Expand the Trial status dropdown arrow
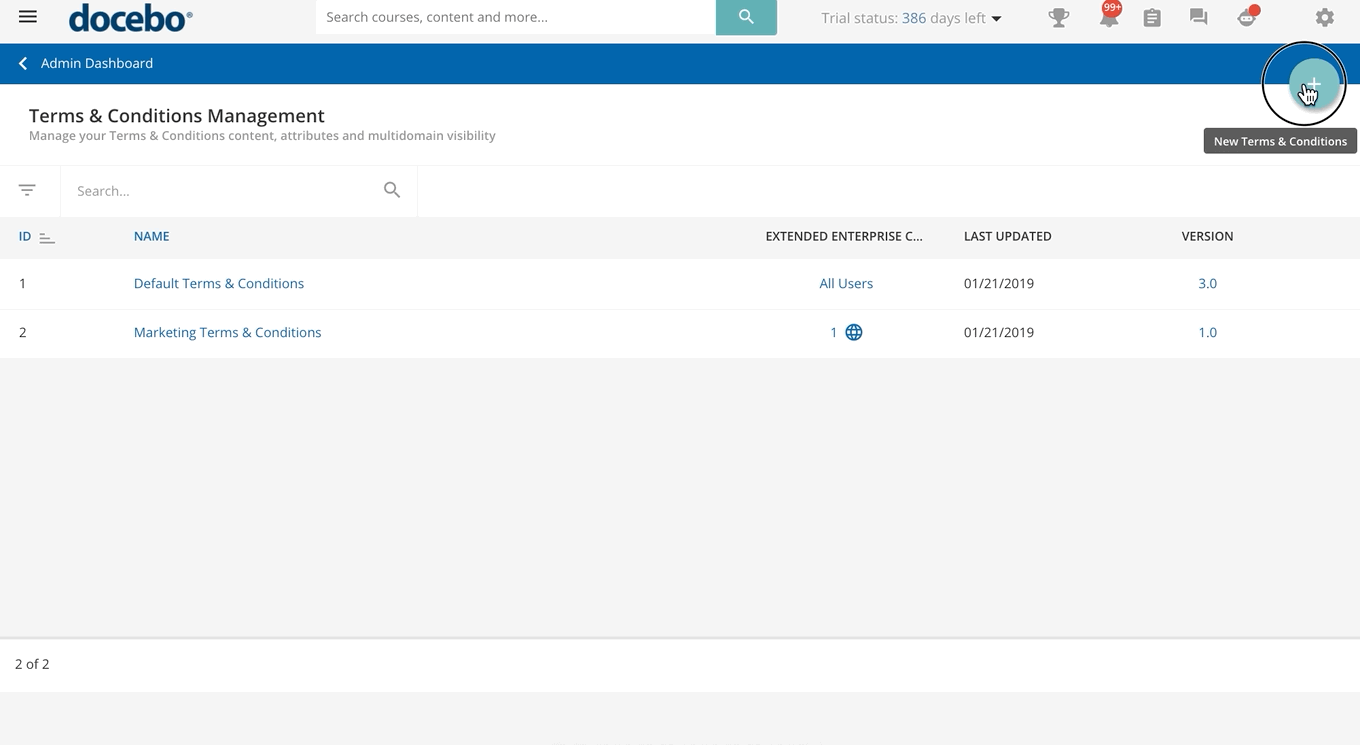Viewport: 1360px width, 745px height. [x=996, y=19]
